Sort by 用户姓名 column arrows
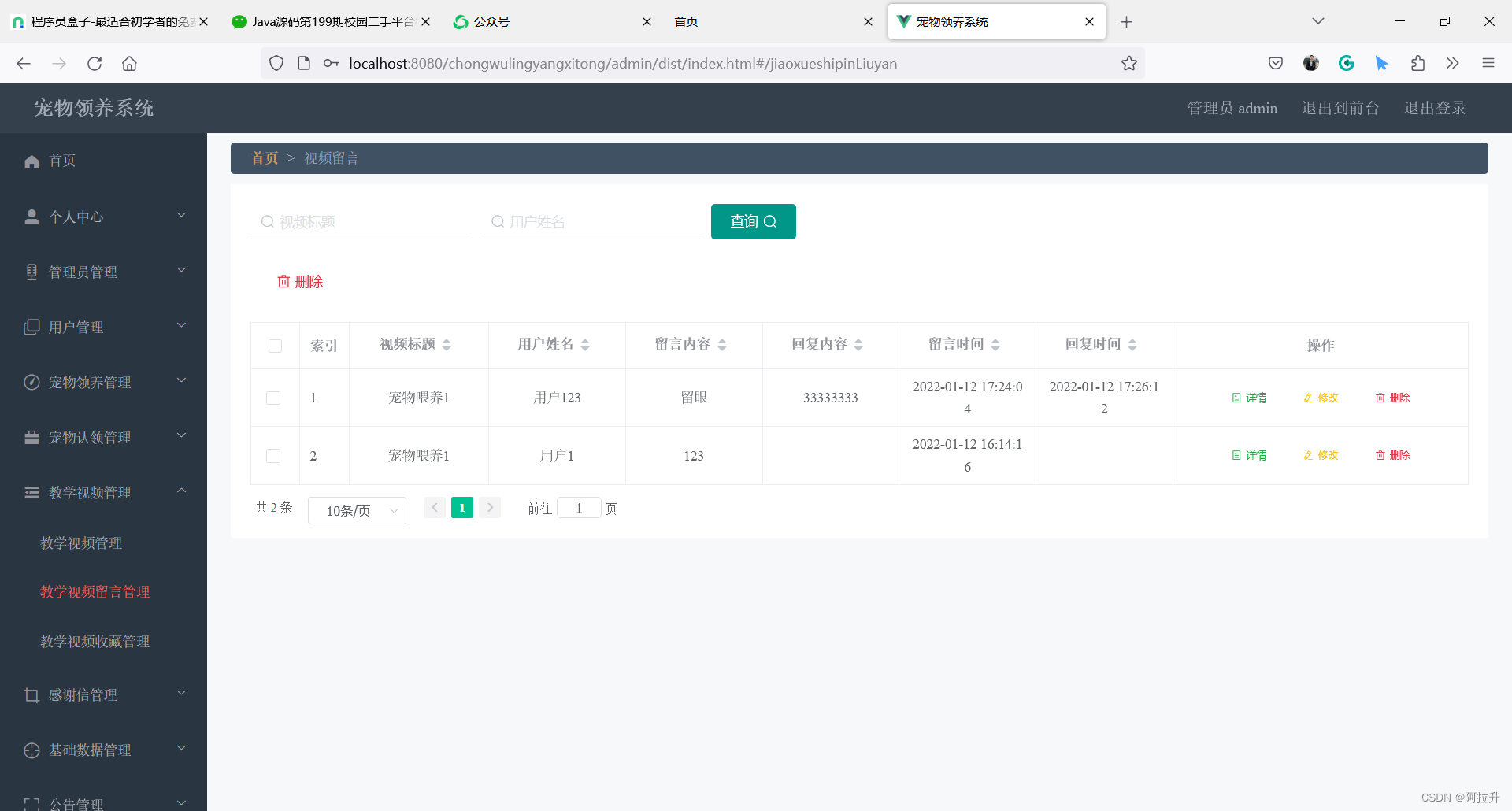 (x=585, y=345)
